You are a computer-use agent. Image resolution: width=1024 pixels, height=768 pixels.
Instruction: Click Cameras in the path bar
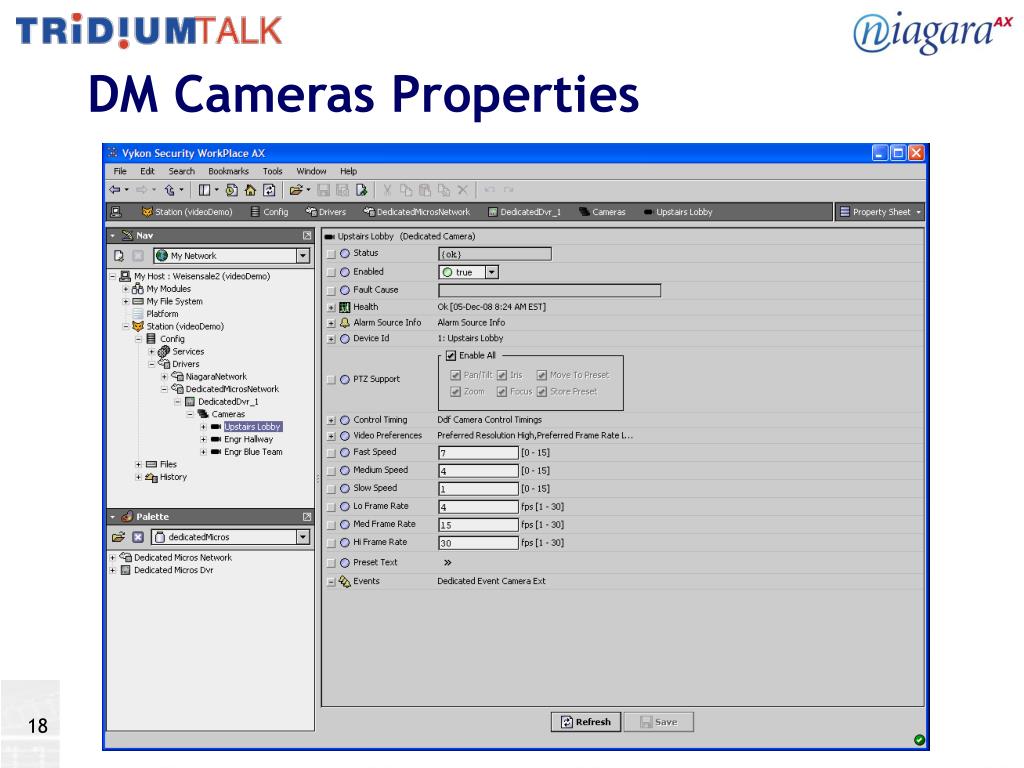(x=602, y=212)
